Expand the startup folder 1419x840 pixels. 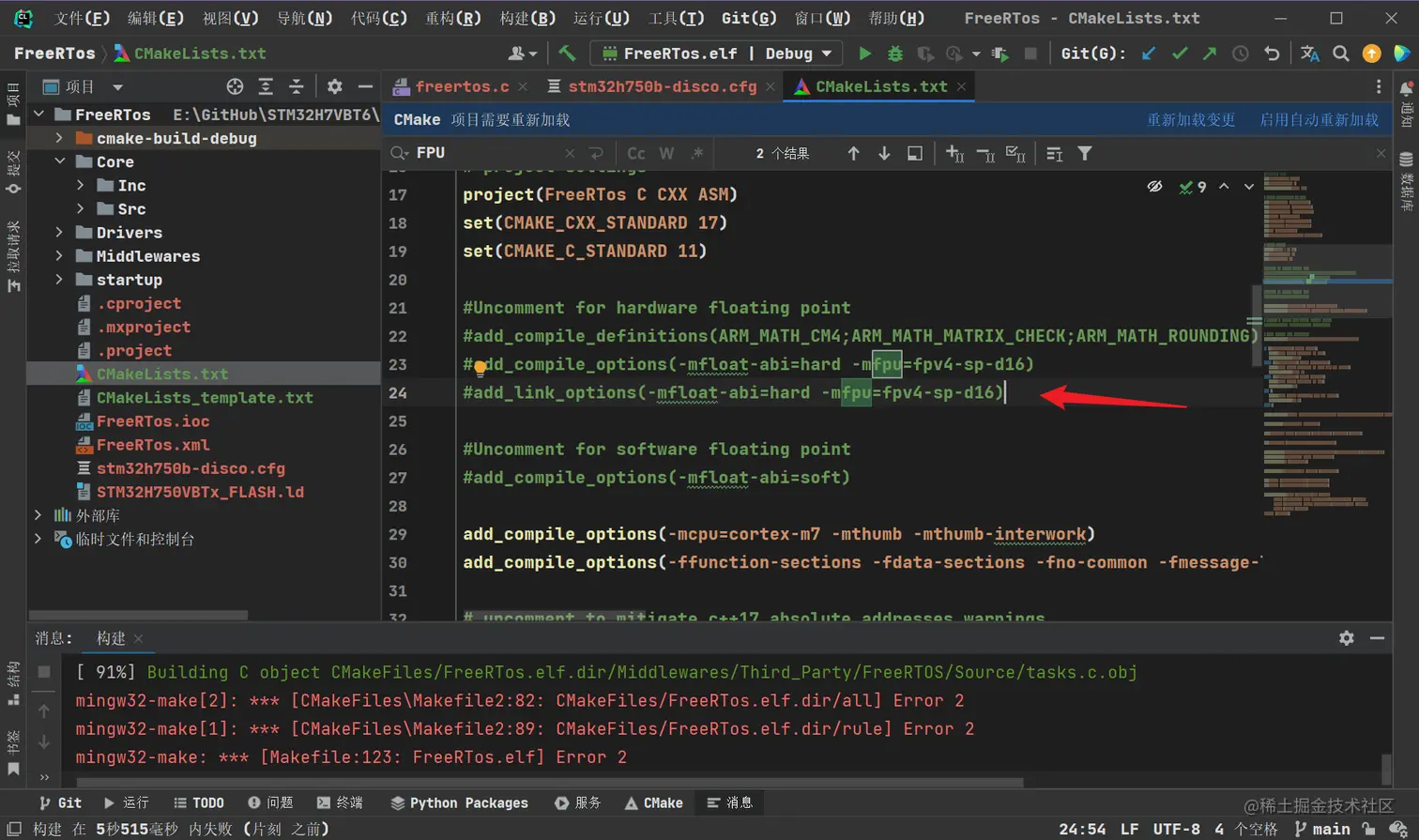pyautogui.click(x=59, y=280)
